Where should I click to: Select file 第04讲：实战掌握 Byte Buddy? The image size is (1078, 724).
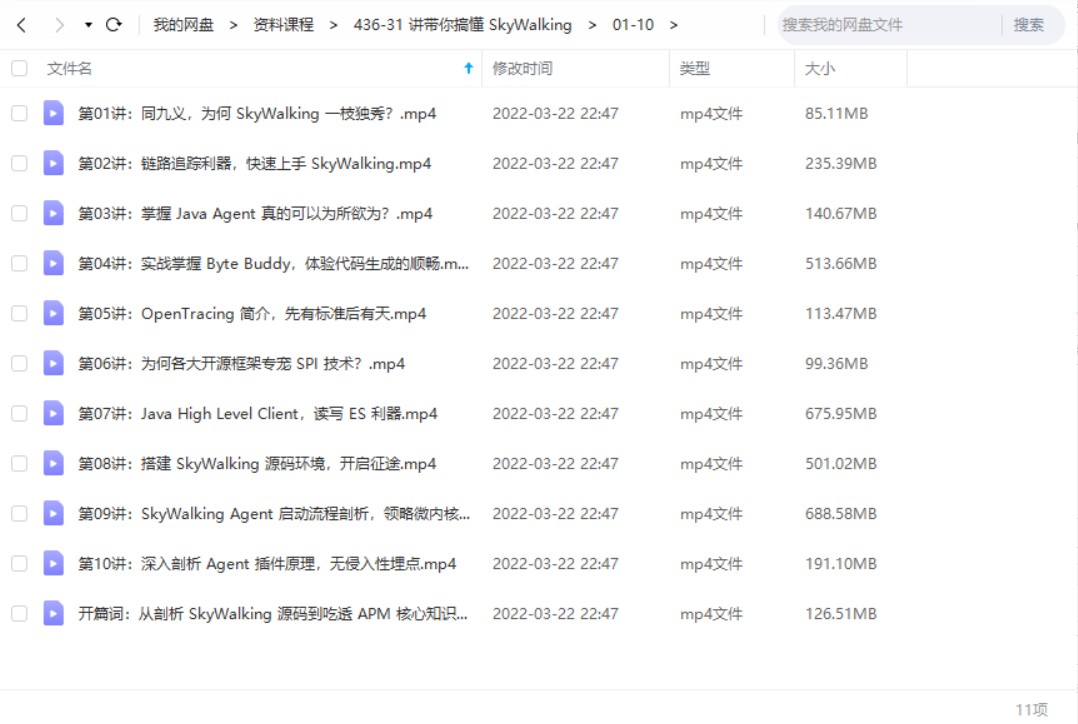coord(274,264)
